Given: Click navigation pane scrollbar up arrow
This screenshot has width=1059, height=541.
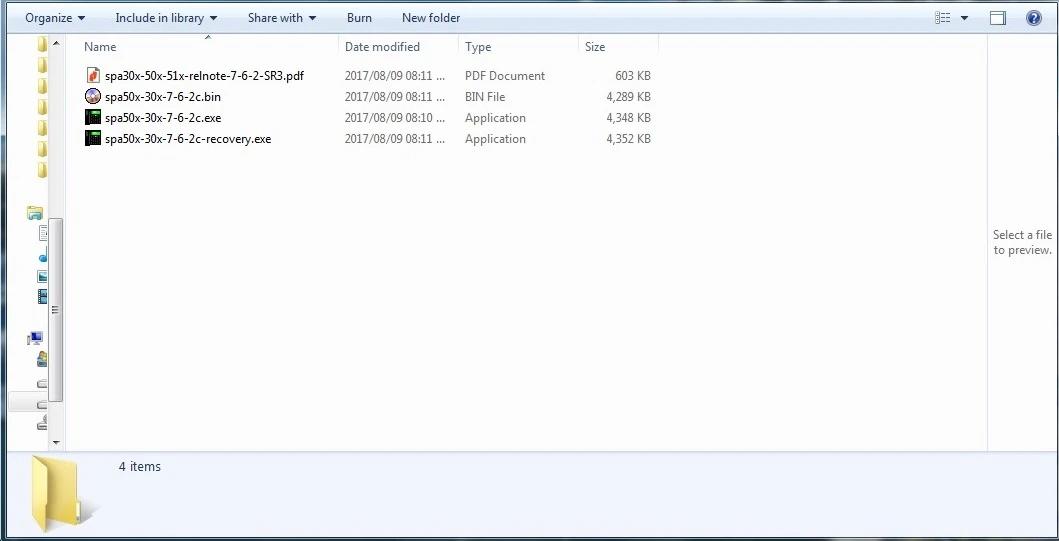Looking at the screenshot, I should (x=56, y=44).
